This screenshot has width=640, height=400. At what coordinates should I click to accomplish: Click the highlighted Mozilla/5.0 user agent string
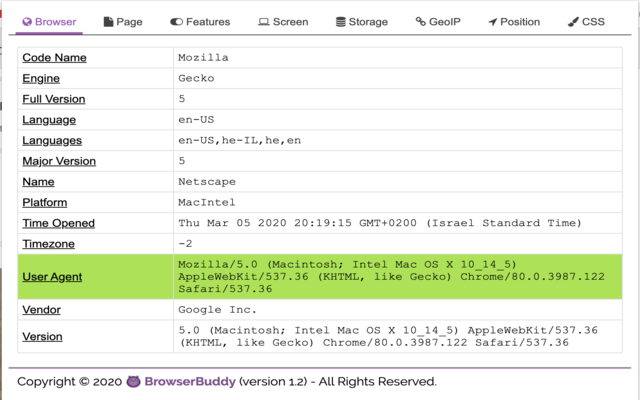pyautogui.click(x=391, y=277)
